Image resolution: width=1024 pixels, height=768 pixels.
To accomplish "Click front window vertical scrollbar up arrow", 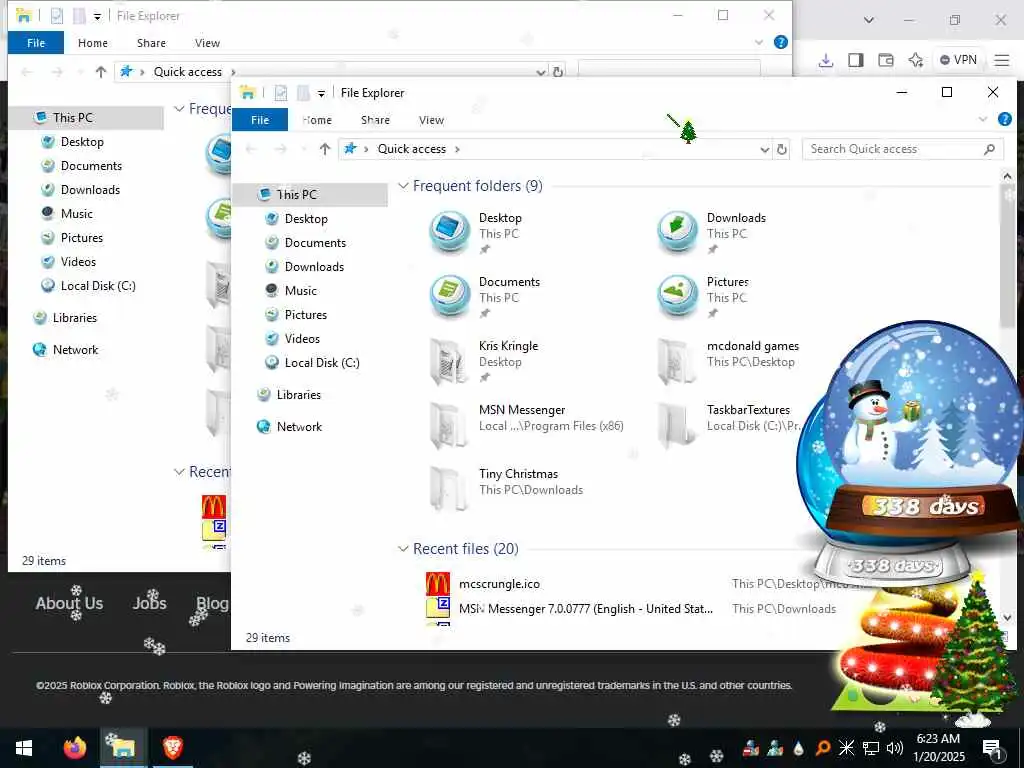I will [x=1007, y=176].
